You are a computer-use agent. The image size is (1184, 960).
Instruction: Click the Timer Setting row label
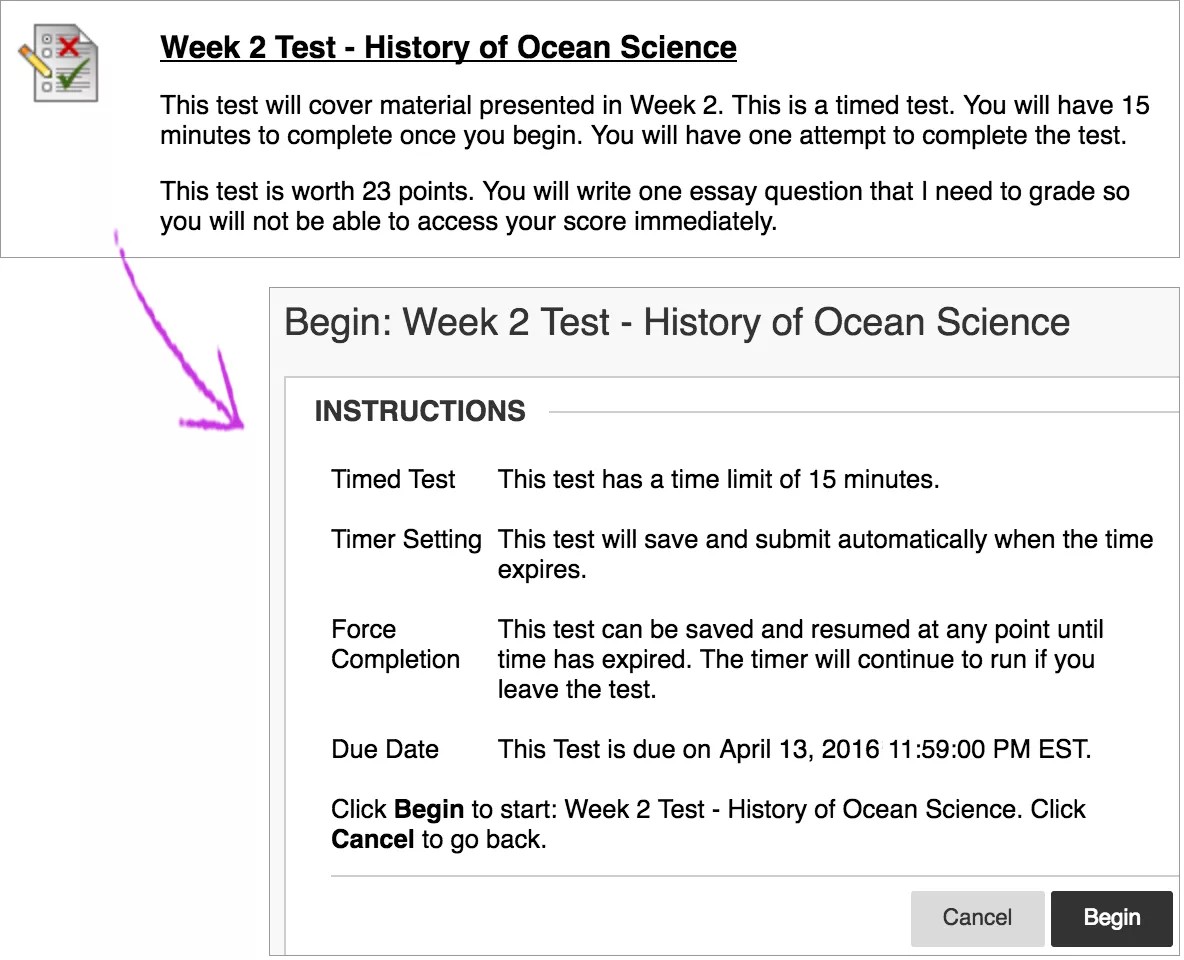point(406,539)
